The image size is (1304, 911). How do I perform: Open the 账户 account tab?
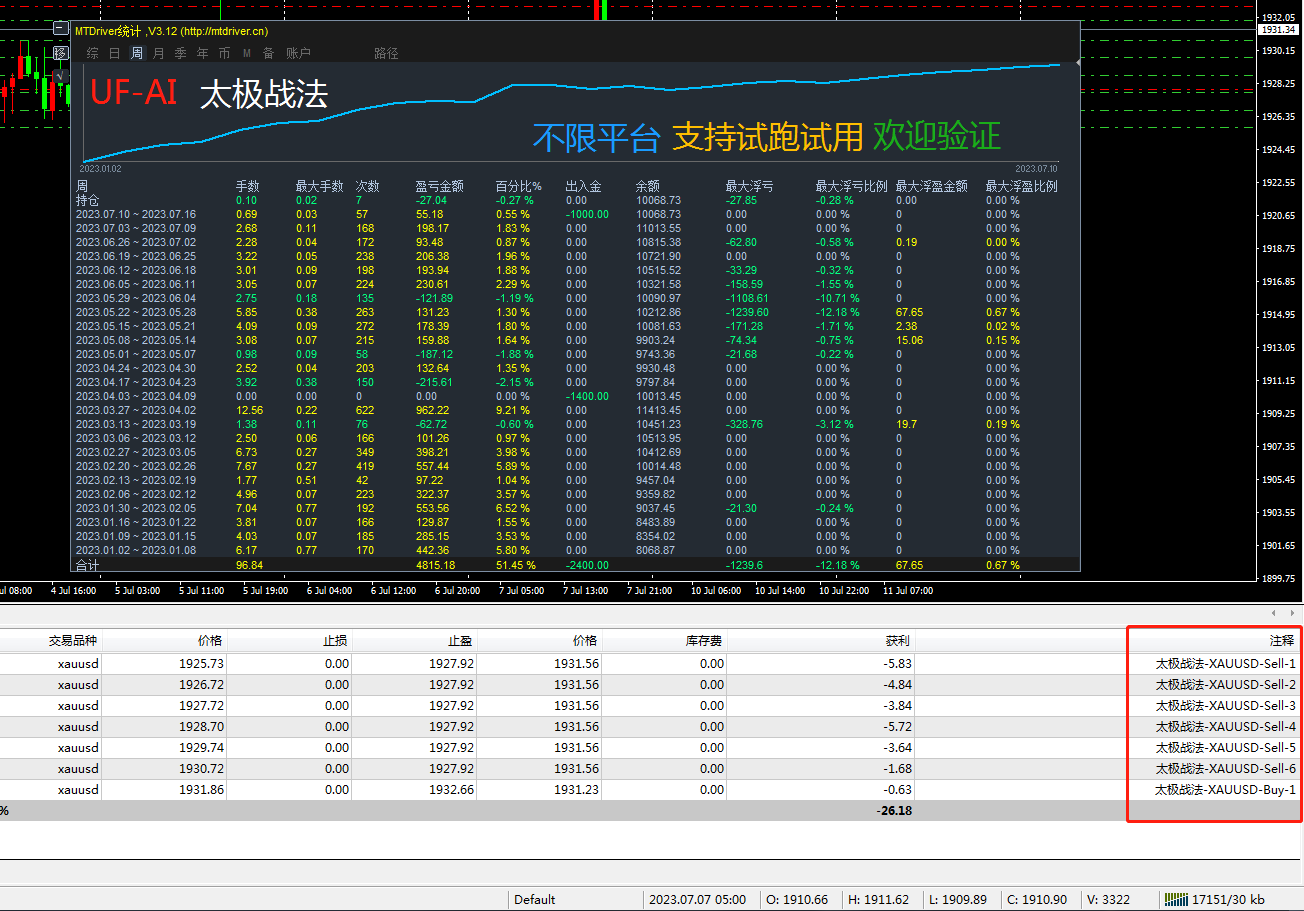pos(298,53)
